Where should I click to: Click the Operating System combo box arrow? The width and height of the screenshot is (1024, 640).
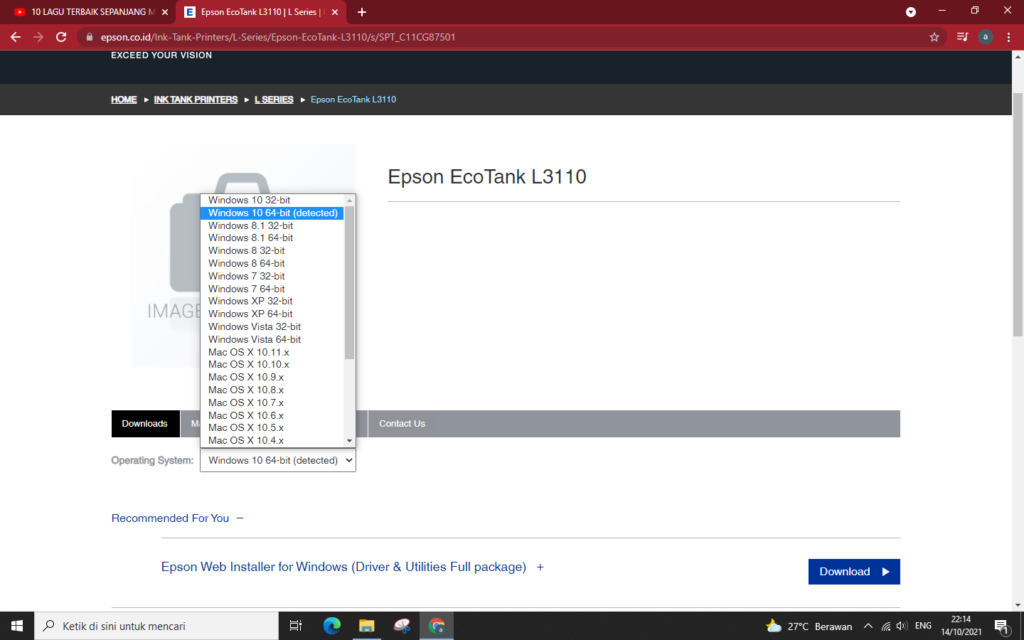tap(347, 460)
